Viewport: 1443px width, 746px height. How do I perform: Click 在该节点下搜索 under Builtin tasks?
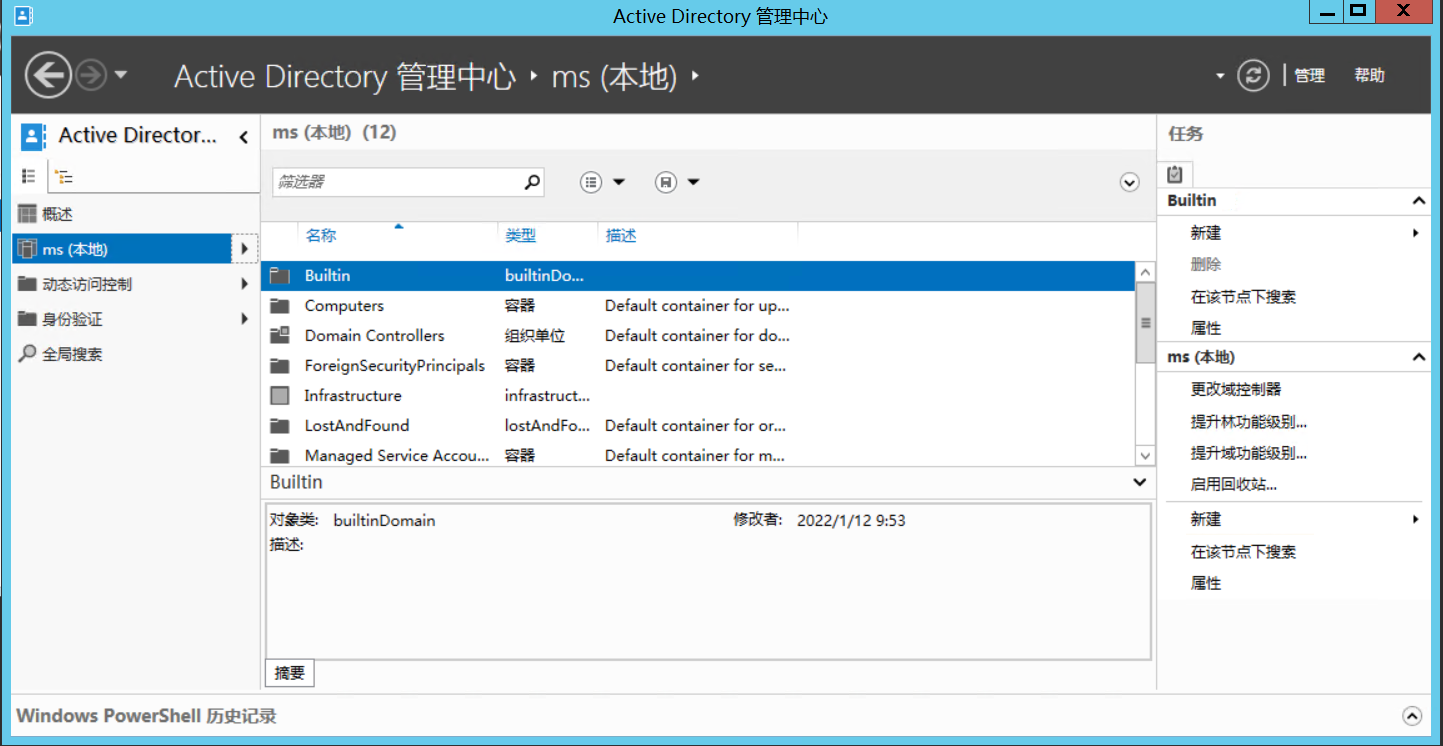point(1243,297)
